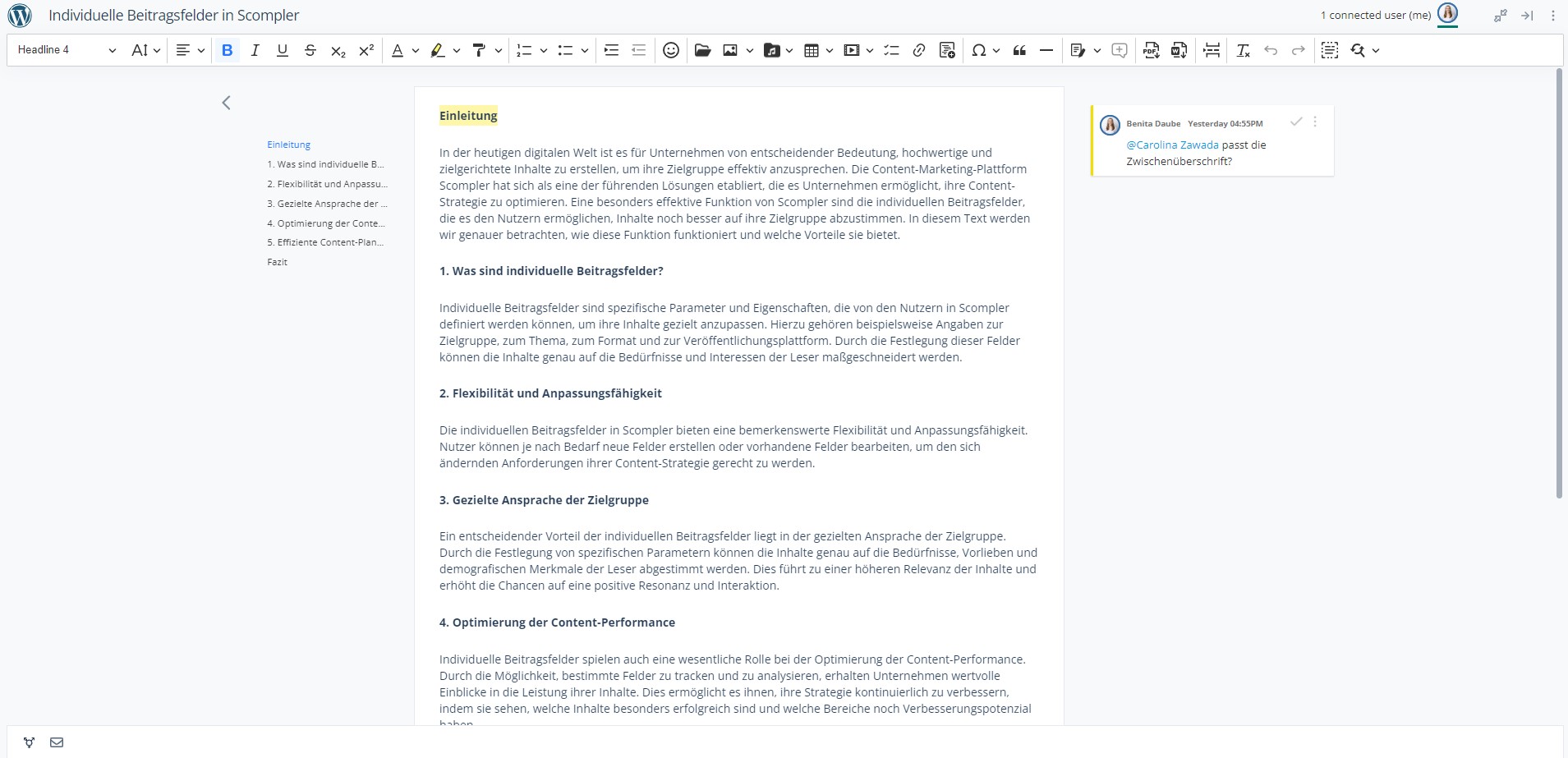Open the font color picker
This screenshot has width=1568, height=758.
(398, 50)
